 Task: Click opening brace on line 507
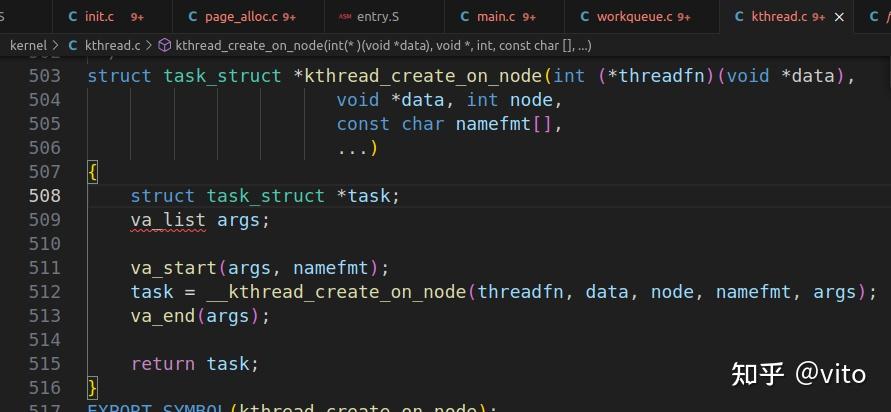93,172
